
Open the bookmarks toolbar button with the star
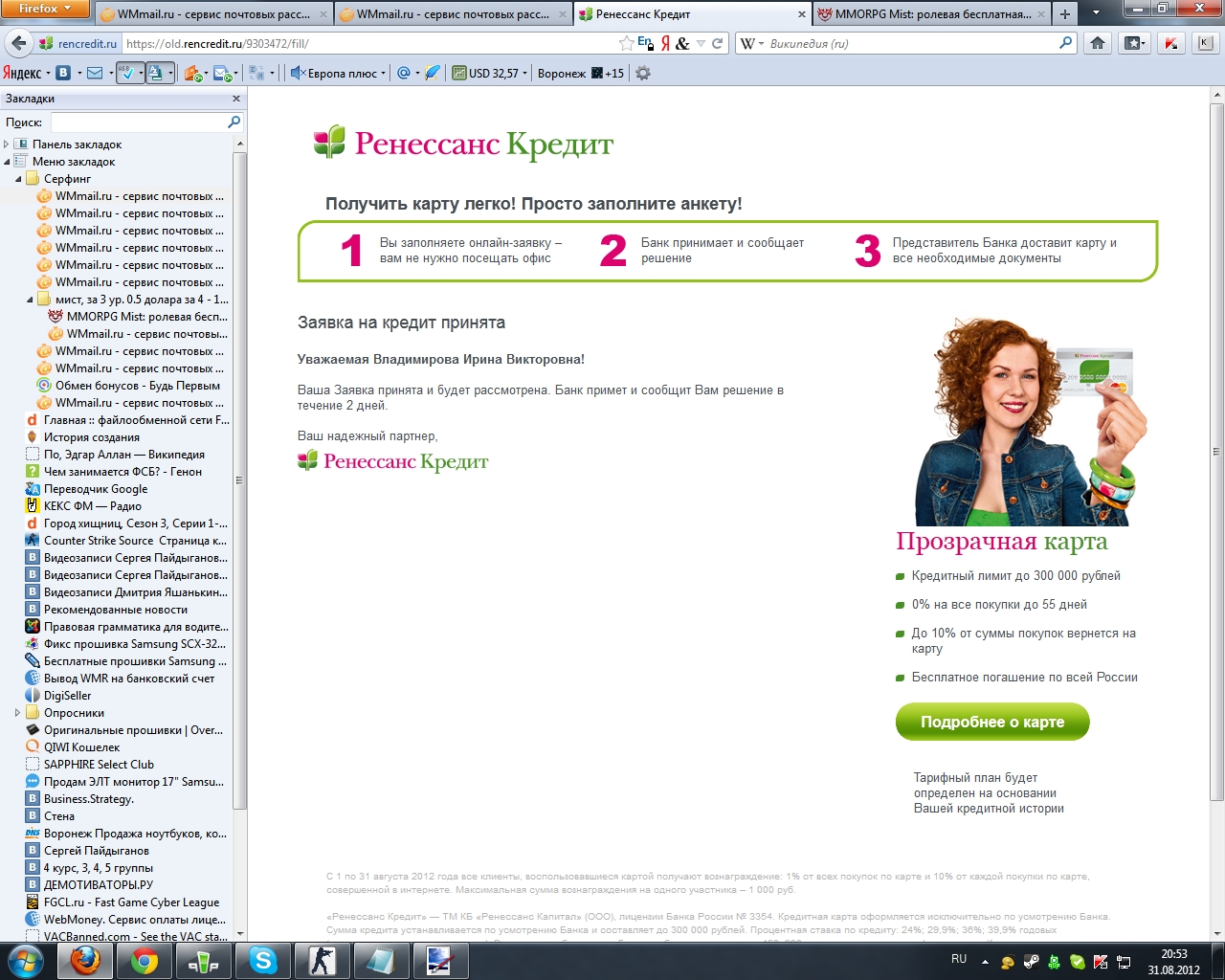(1135, 43)
